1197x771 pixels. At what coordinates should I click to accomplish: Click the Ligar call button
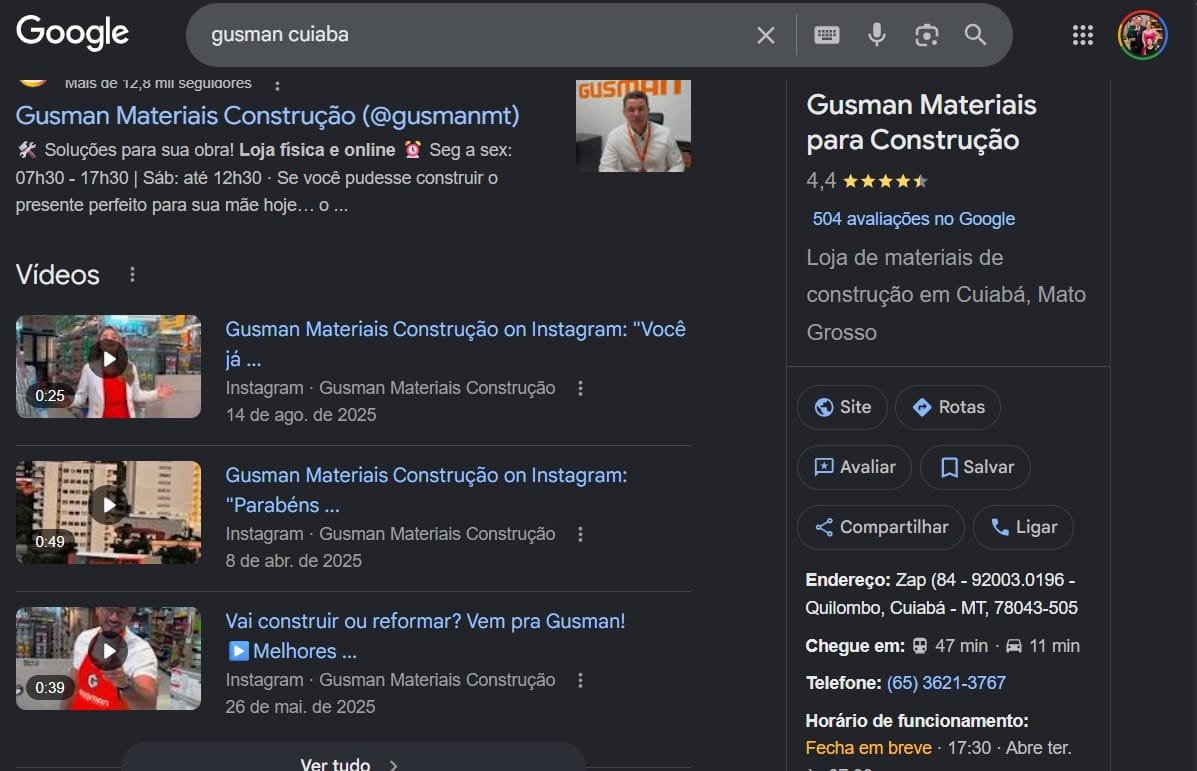[x=1024, y=527]
